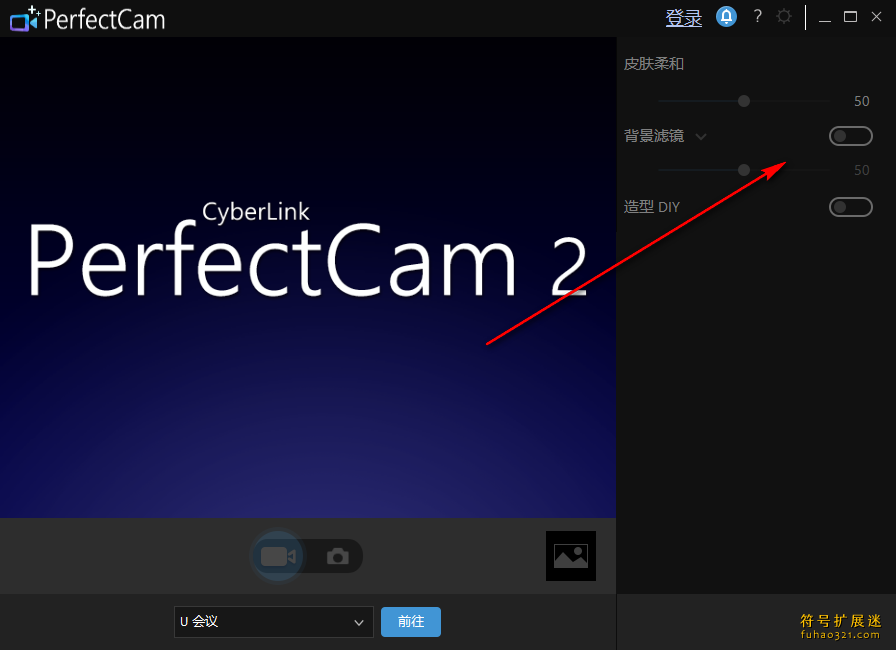
Task: Open the captured image gallery thumbnail
Action: click(570, 556)
